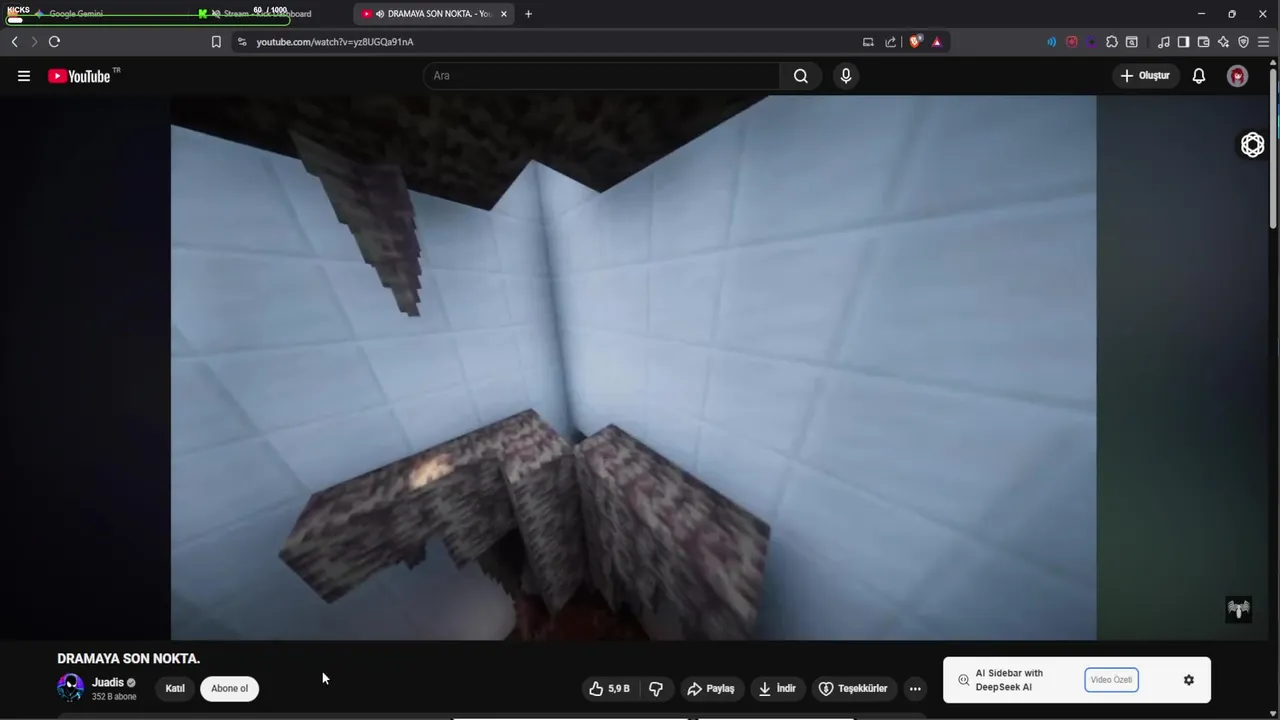Open floating AI assistant icon beside video
The height and width of the screenshot is (720, 1280).
click(1252, 145)
